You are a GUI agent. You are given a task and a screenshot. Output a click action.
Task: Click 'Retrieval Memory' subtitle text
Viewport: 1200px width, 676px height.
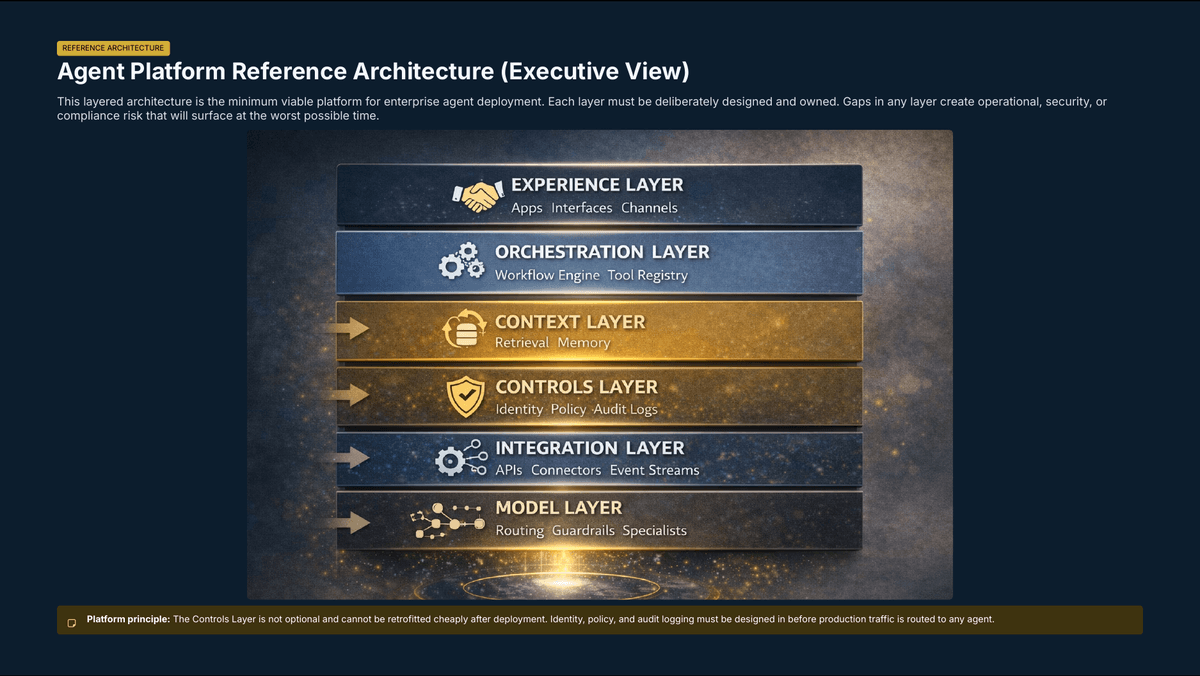552,343
